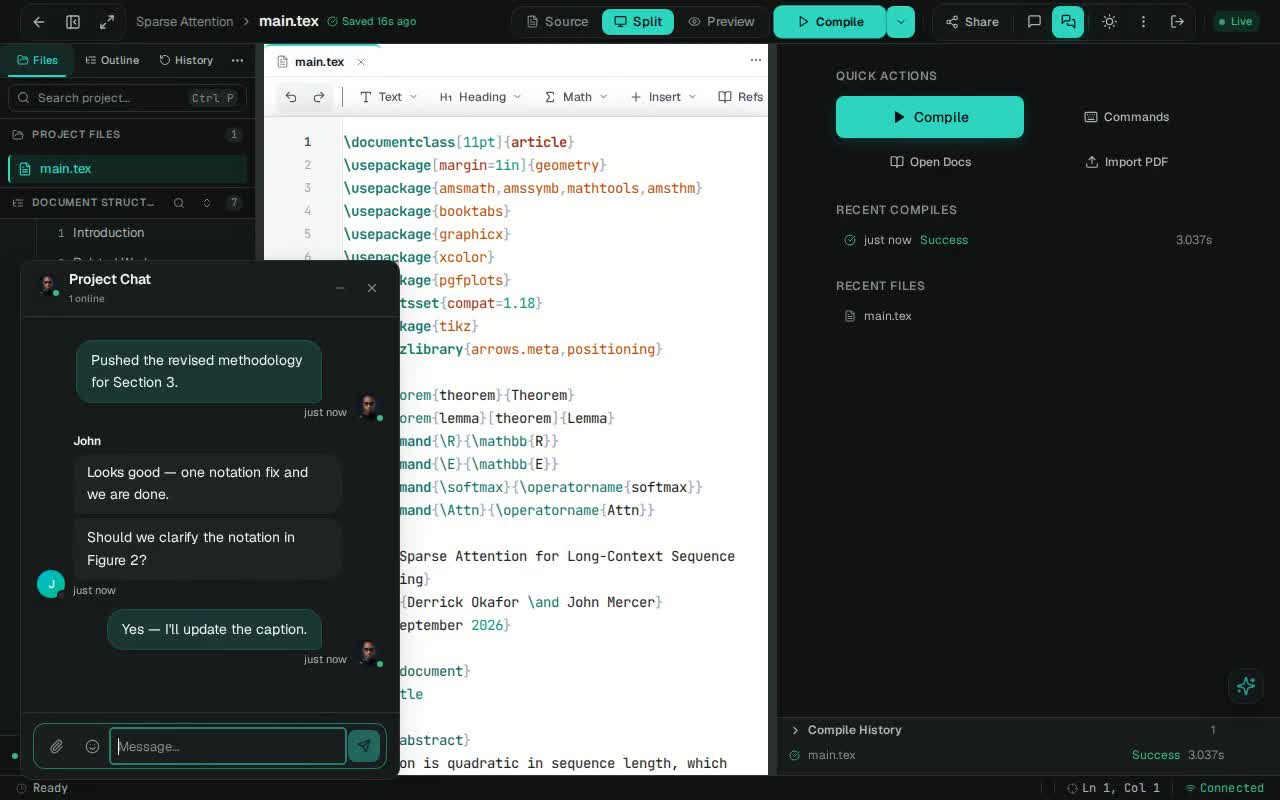Open the Insert dropdown

(663, 97)
